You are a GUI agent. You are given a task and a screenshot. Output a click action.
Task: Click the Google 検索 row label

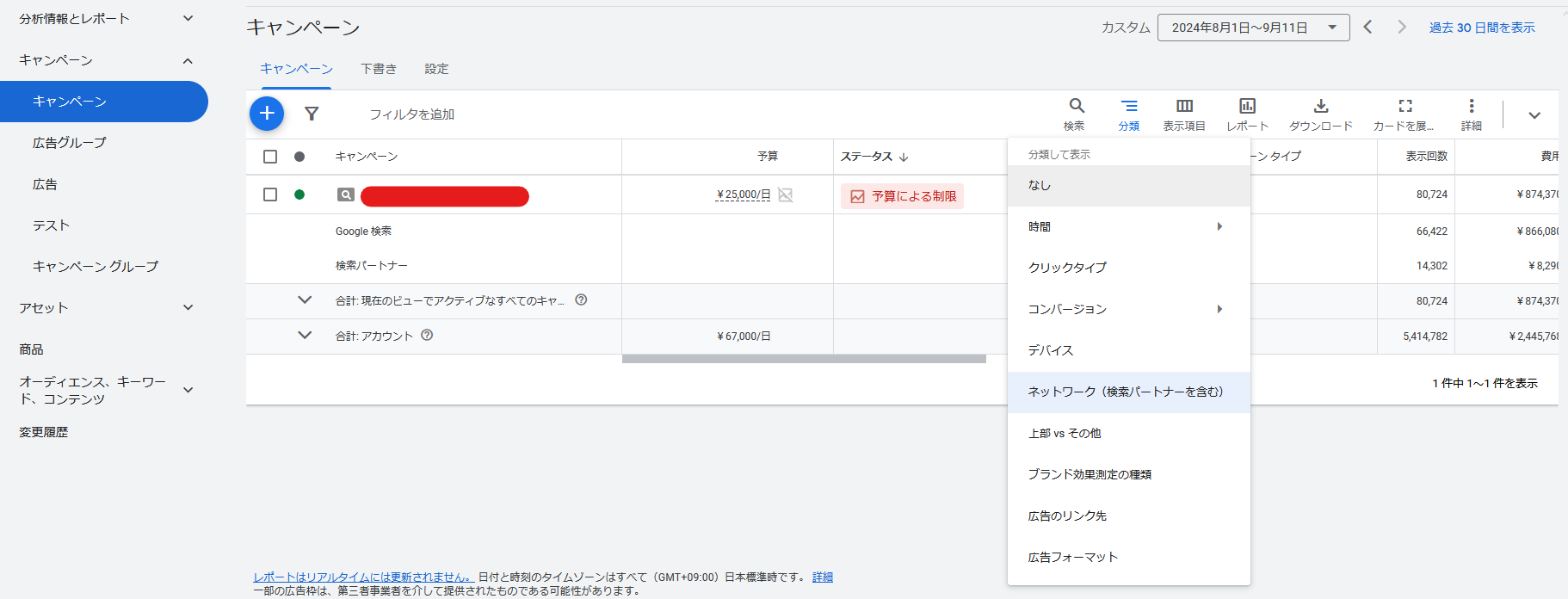click(x=363, y=232)
